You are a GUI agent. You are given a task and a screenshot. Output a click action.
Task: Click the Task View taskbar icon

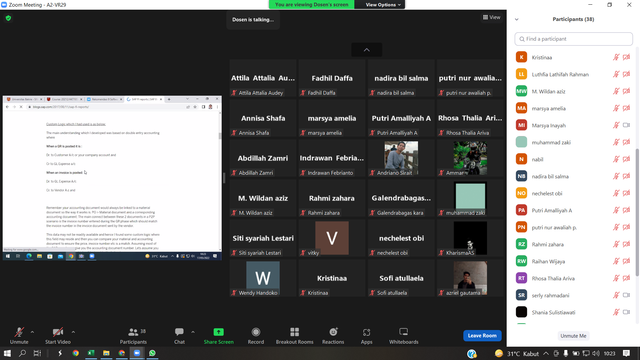(37, 353)
